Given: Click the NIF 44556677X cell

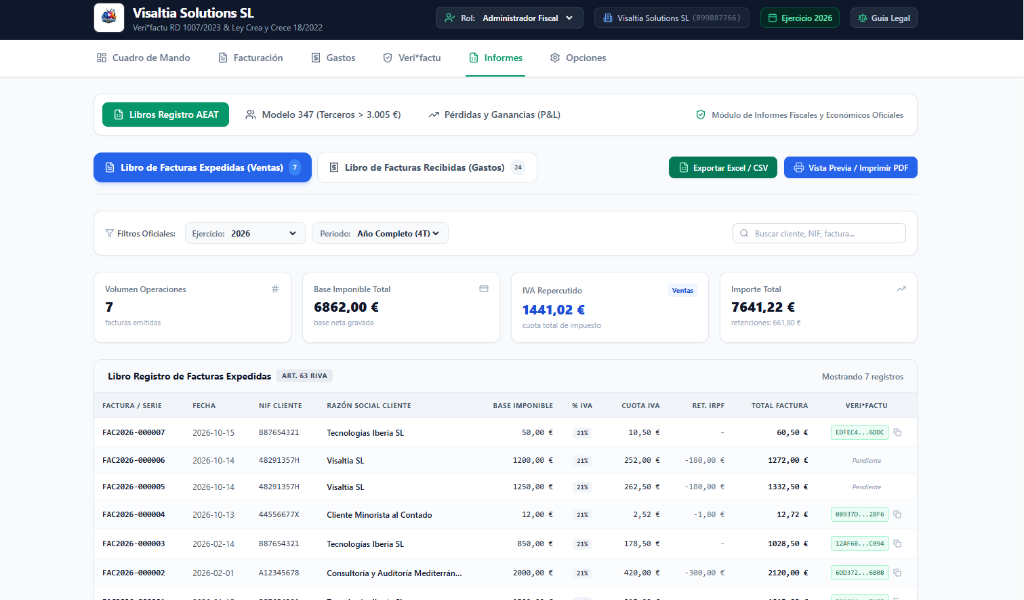Looking at the screenshot, I should tap(279, 514).
